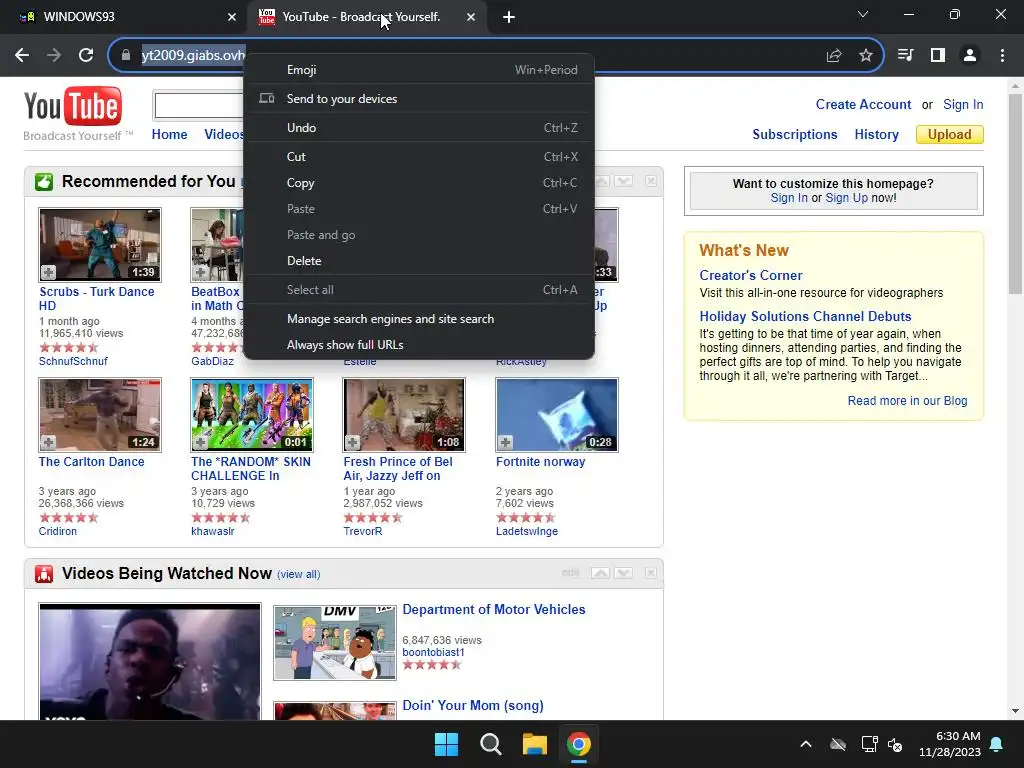Open the Subscriptions link

[795, 135]
